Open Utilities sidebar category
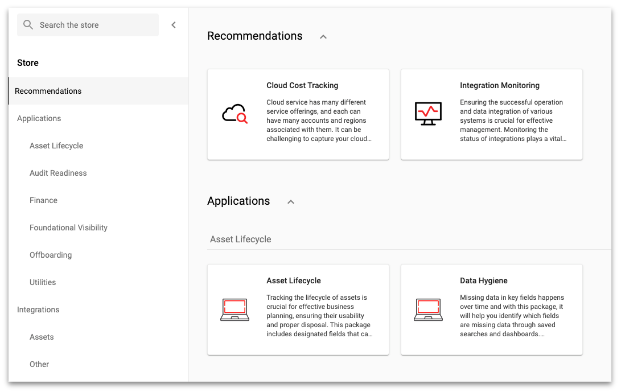 pyautogui.click(x=43, y=282)
